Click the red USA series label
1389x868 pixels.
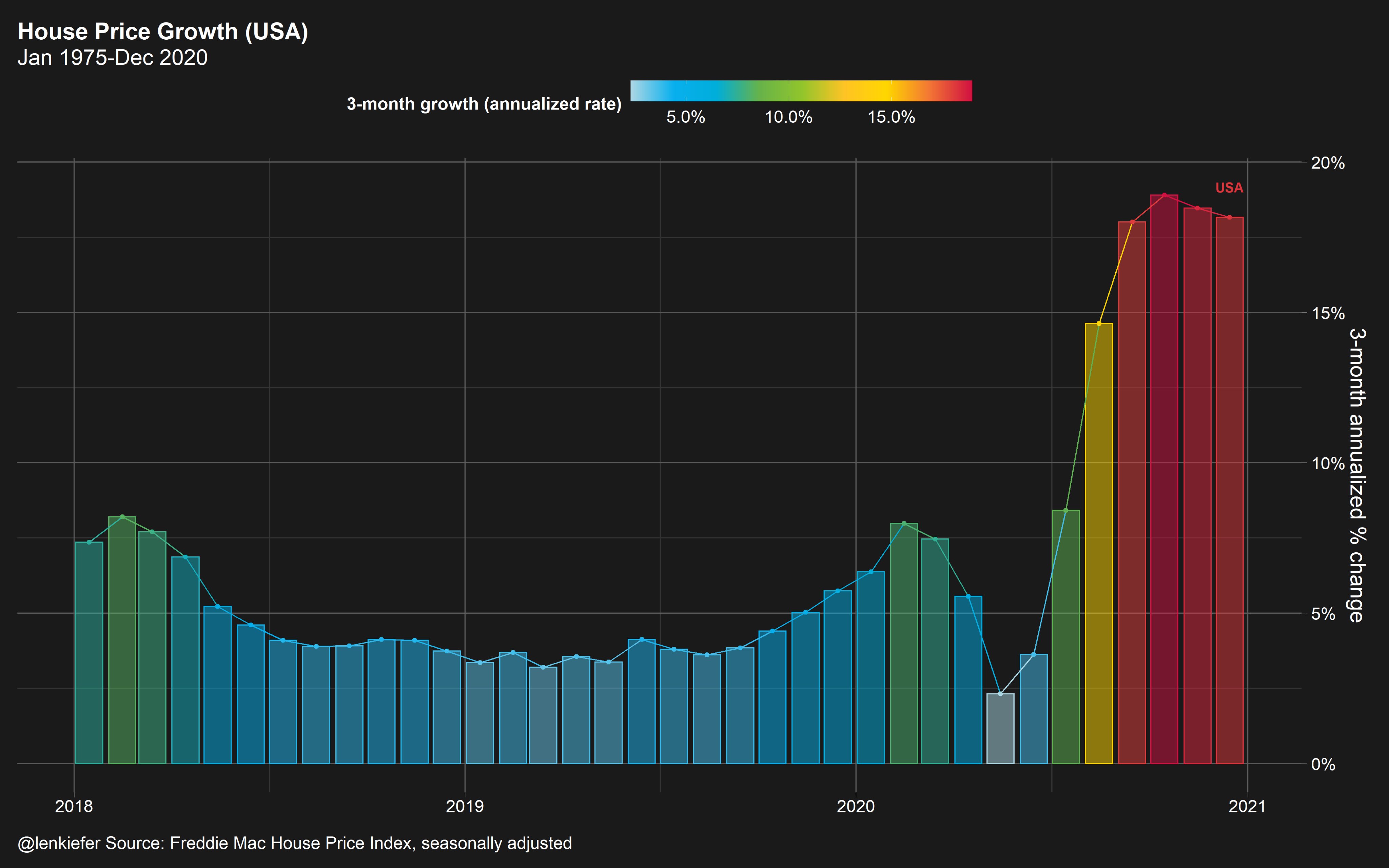click(1229, 188)
